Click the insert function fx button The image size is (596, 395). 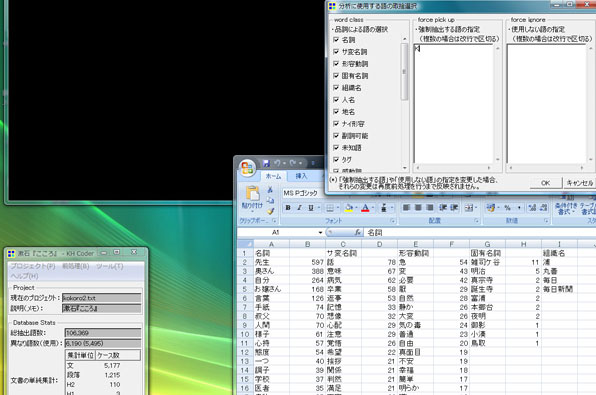click(x=357, y=232)
